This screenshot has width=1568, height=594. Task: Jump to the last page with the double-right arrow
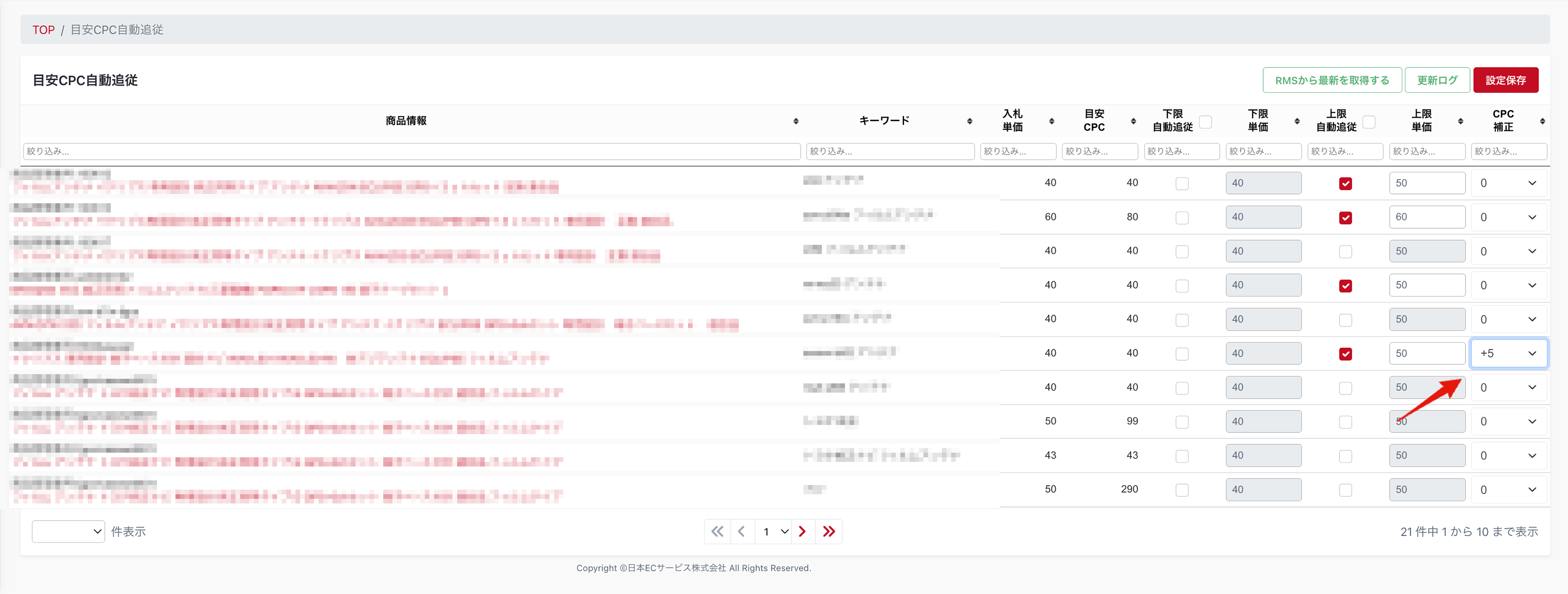[x=828, y=531]
